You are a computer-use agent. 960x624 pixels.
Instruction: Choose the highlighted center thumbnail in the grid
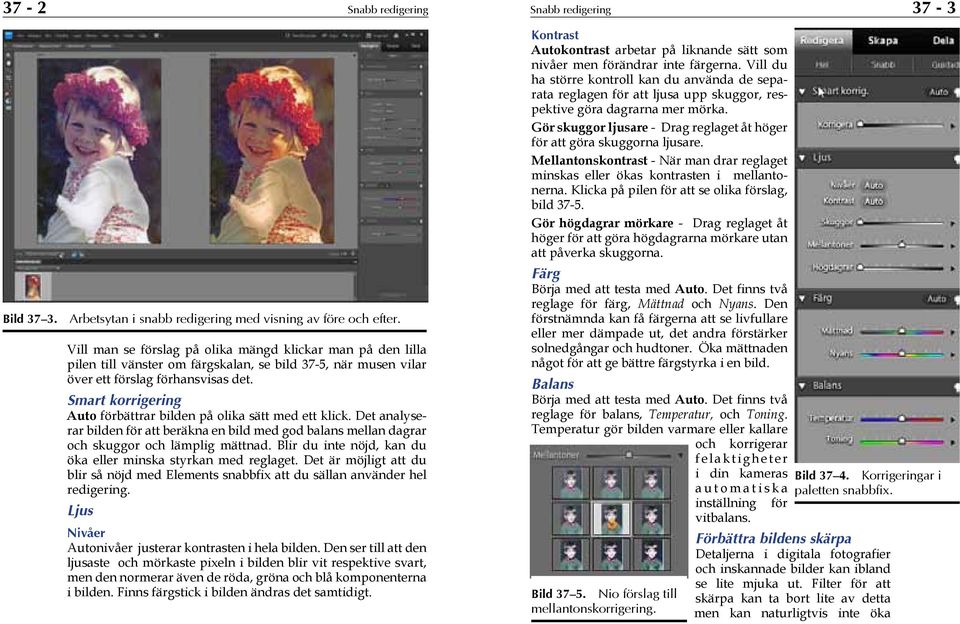click(611, 518)
